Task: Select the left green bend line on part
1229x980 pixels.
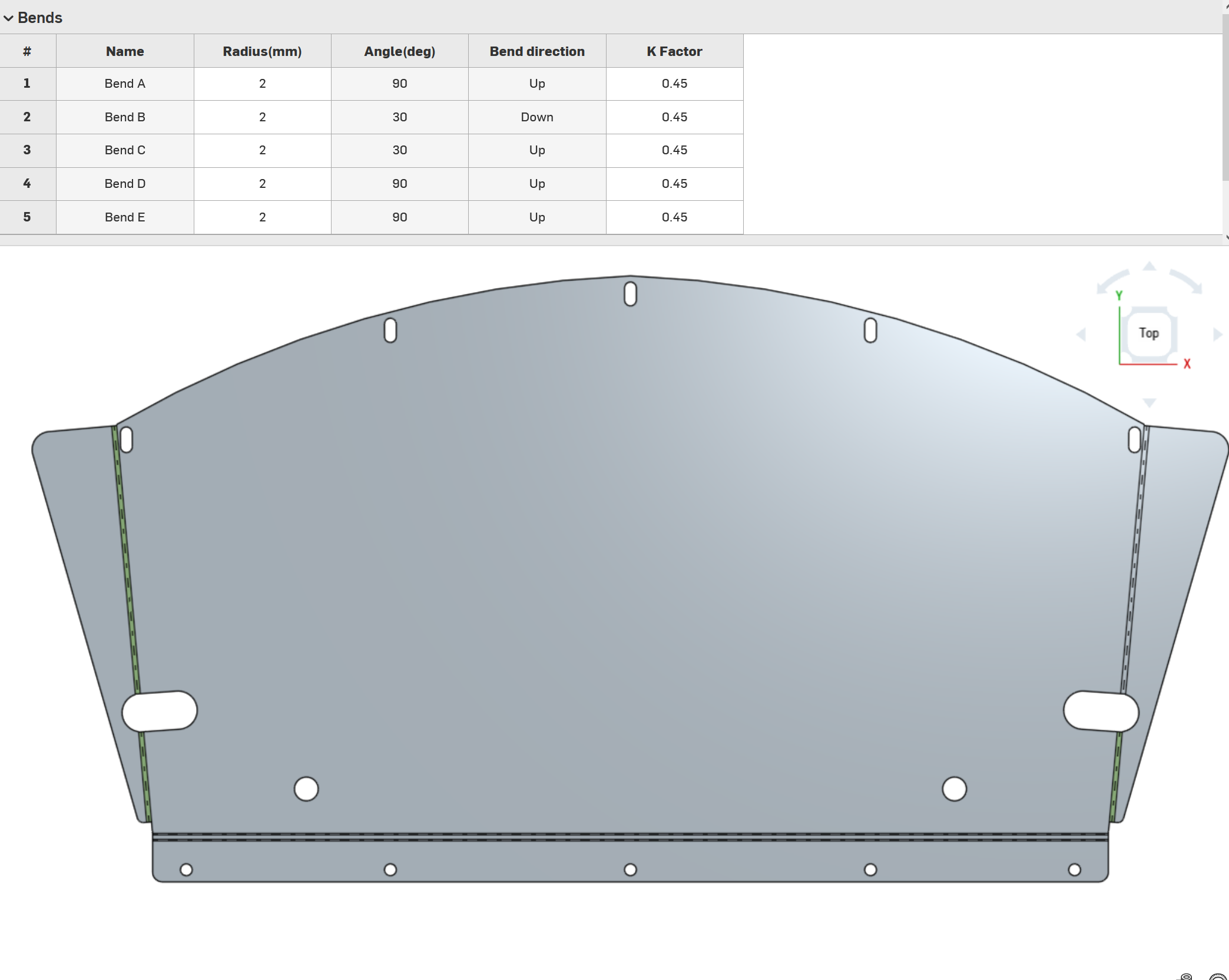Action: pyautogui.click(x=126, y=559)
